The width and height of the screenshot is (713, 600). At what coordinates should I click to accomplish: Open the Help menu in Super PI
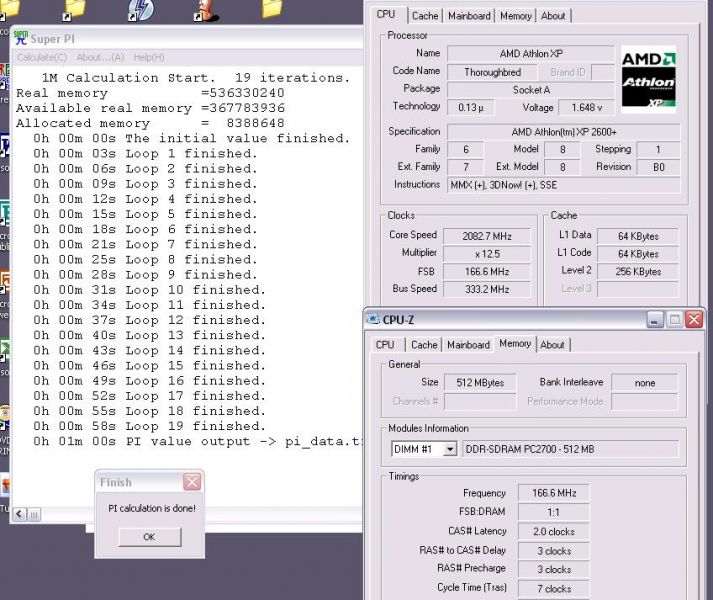click(x=149, y=57)
